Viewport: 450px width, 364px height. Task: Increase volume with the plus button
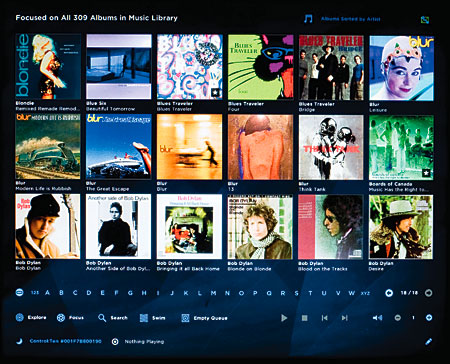pos(429,318)
